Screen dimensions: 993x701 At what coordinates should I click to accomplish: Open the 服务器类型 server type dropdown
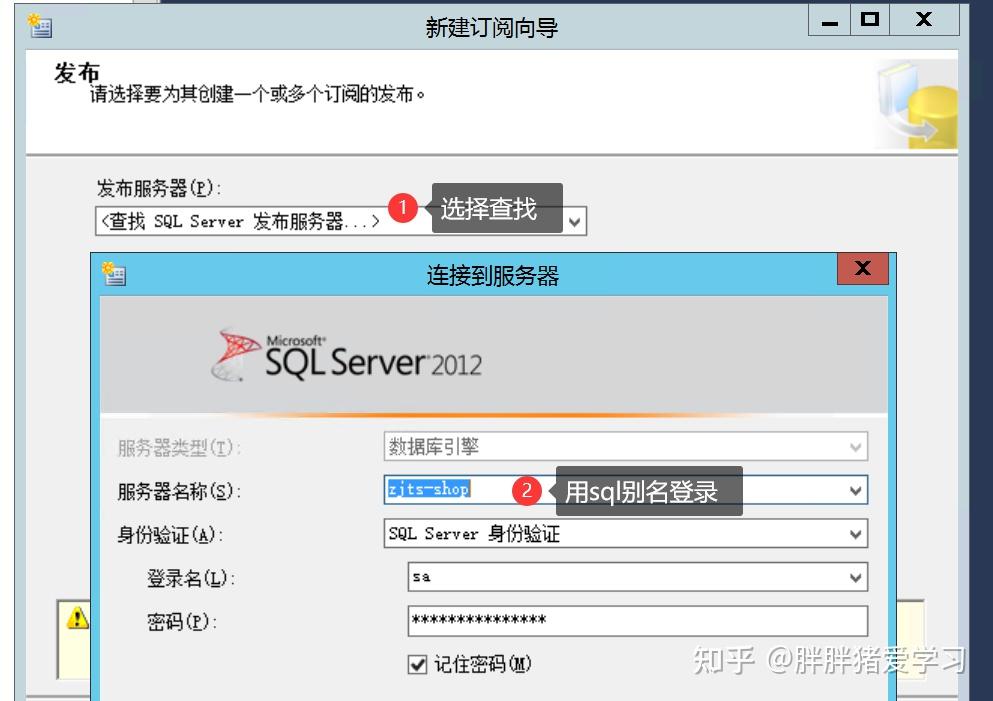coord(855,447)
